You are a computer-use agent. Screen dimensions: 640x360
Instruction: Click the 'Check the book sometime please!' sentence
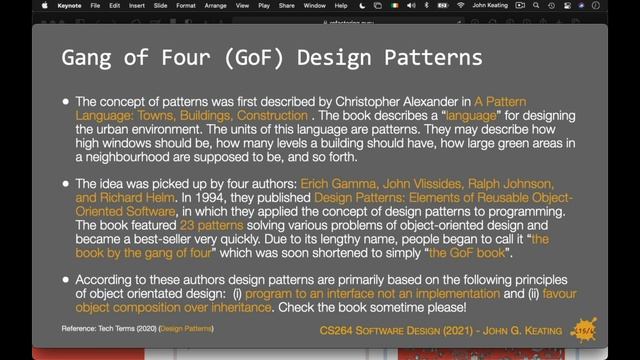(372, 307)
